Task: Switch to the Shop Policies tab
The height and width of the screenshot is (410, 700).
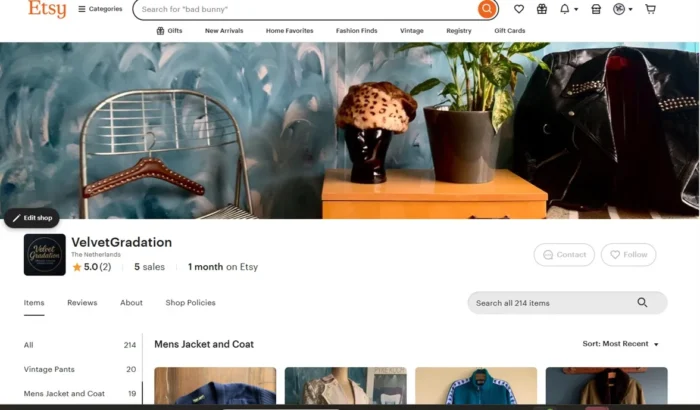Action: pos(190,303)
